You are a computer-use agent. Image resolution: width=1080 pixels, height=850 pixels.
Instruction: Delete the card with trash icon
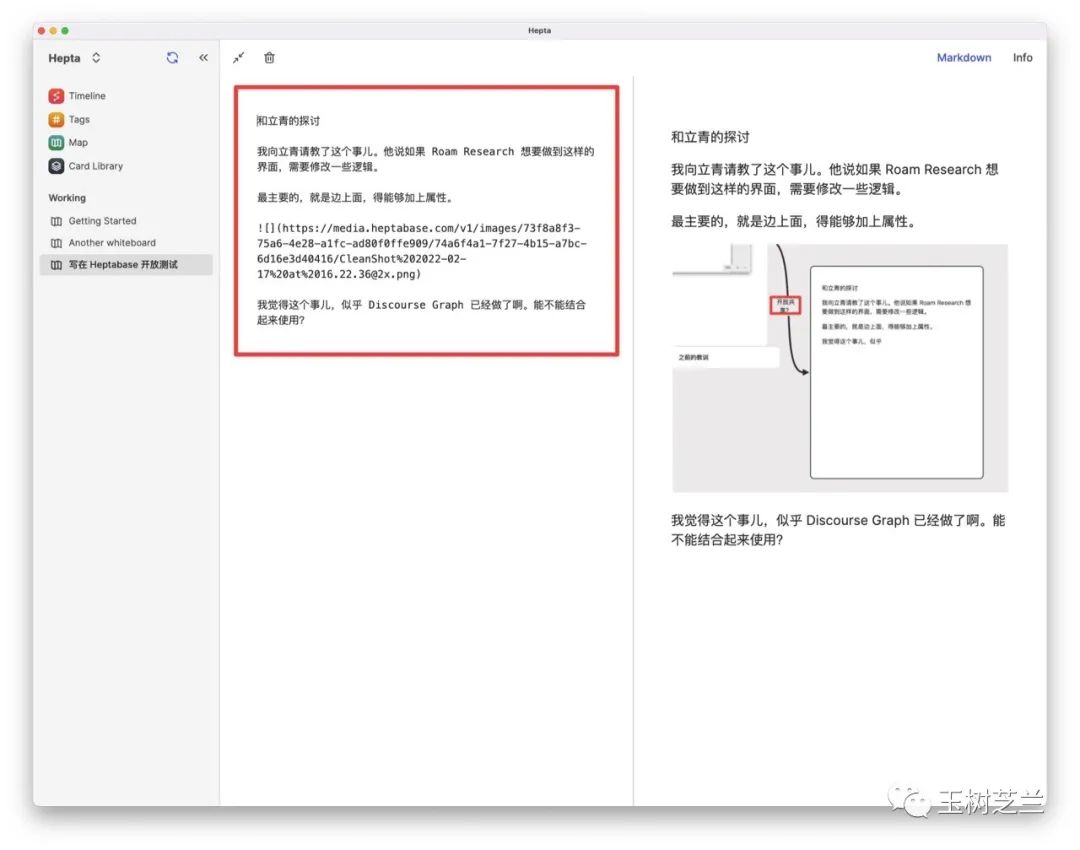pyautogui.click(x=269, y=58)
